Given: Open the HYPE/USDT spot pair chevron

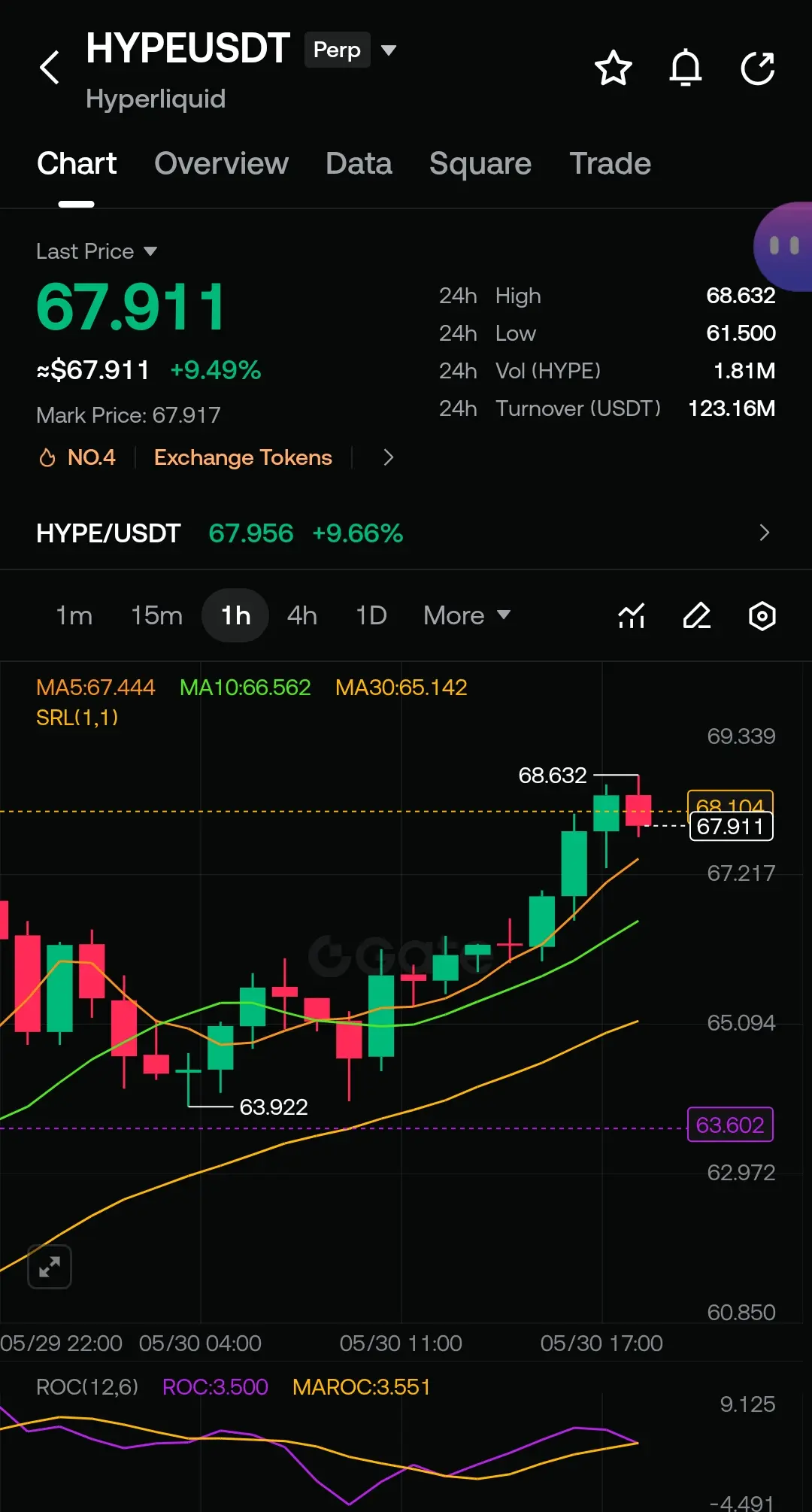Looking at the screenshot, I should tap(764, 533).
